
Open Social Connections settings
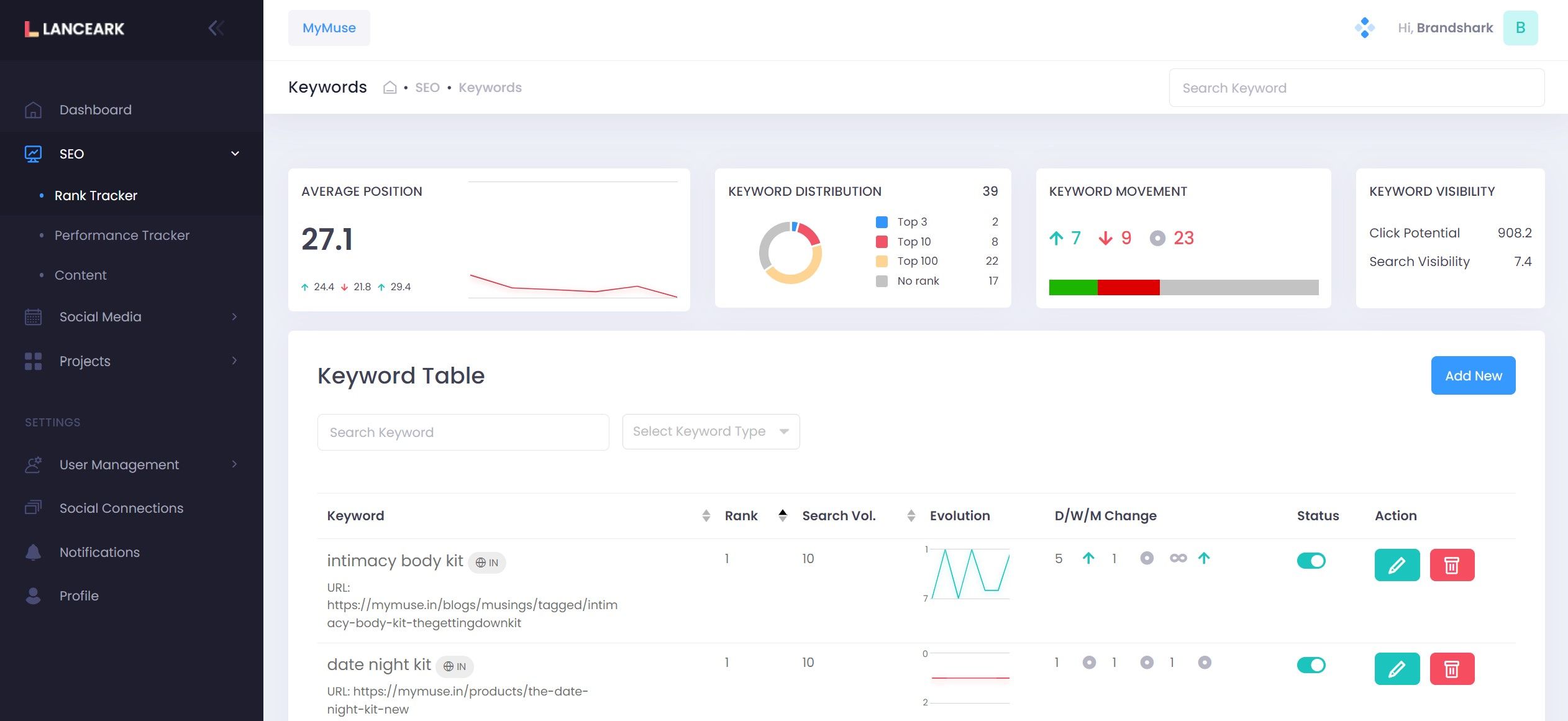point(132,508)
